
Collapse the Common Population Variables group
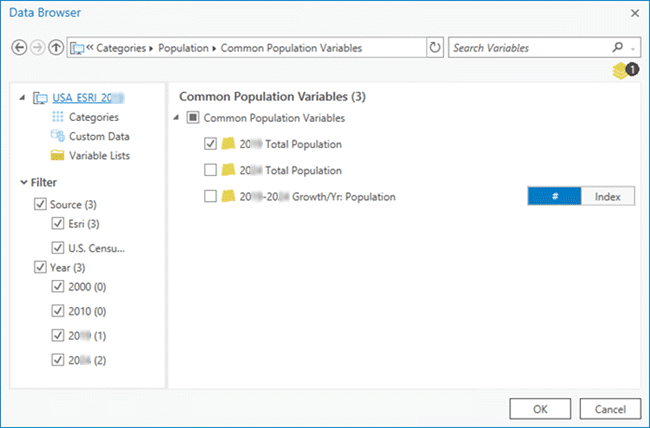[x=178, y=118]
